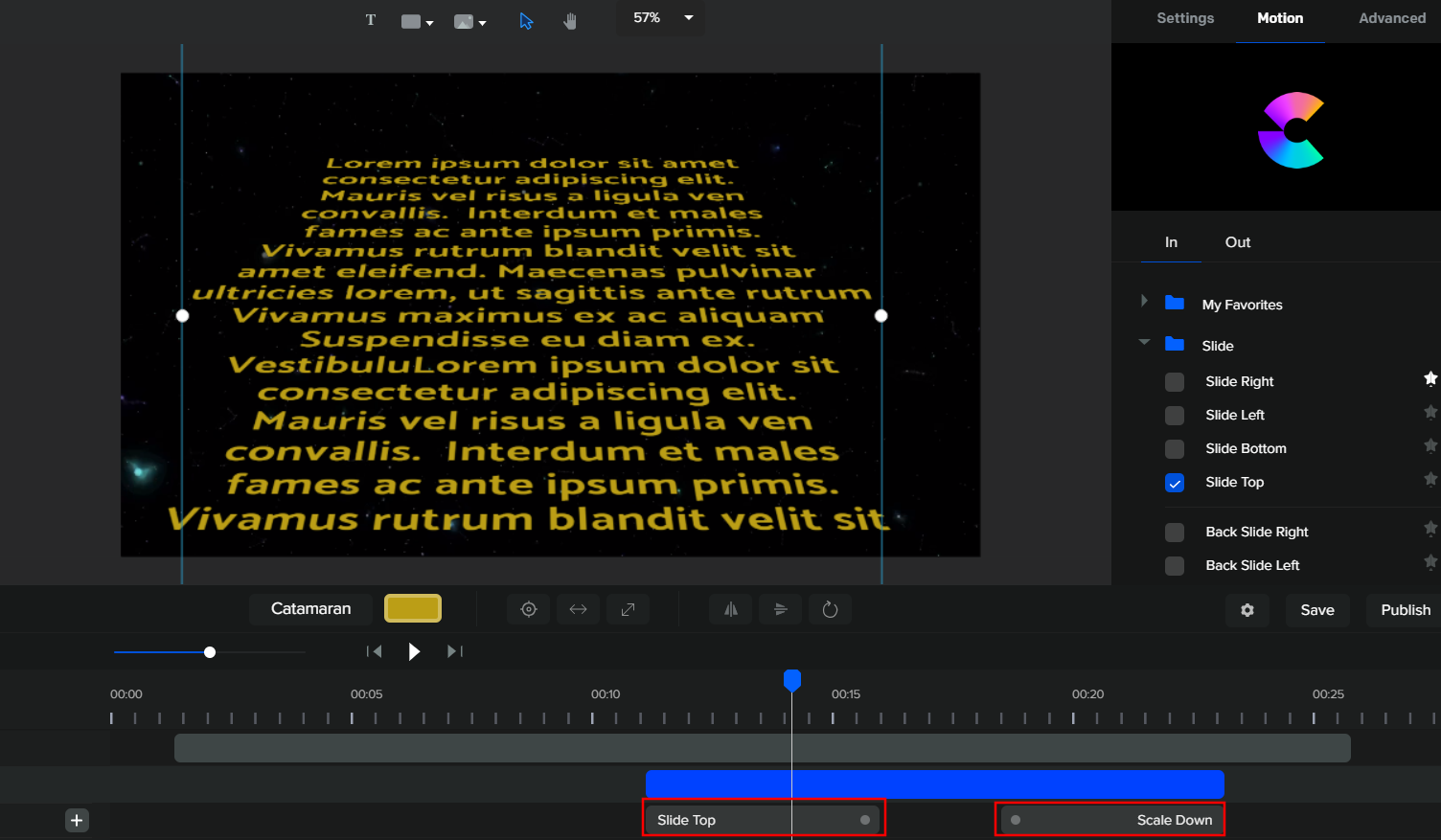Image resolution: width=1441 pixels, height=840 pixels.
Task: Click the 00:20 timeline ruler mark
Action: point(1087,694)
